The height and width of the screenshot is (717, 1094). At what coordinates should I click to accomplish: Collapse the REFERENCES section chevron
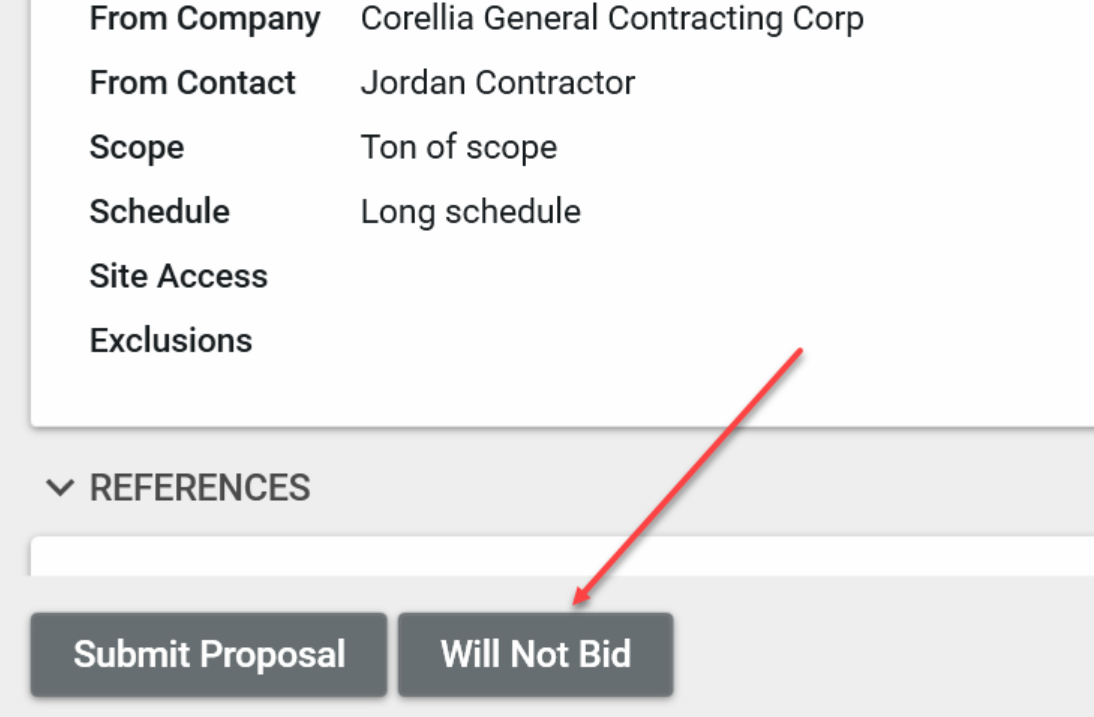pos(60,488)
